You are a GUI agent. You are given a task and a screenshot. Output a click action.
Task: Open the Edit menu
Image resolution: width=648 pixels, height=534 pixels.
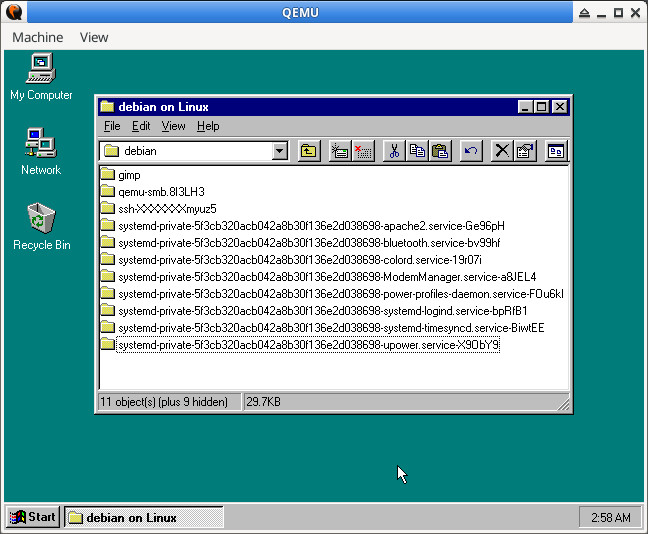point(141,126)
